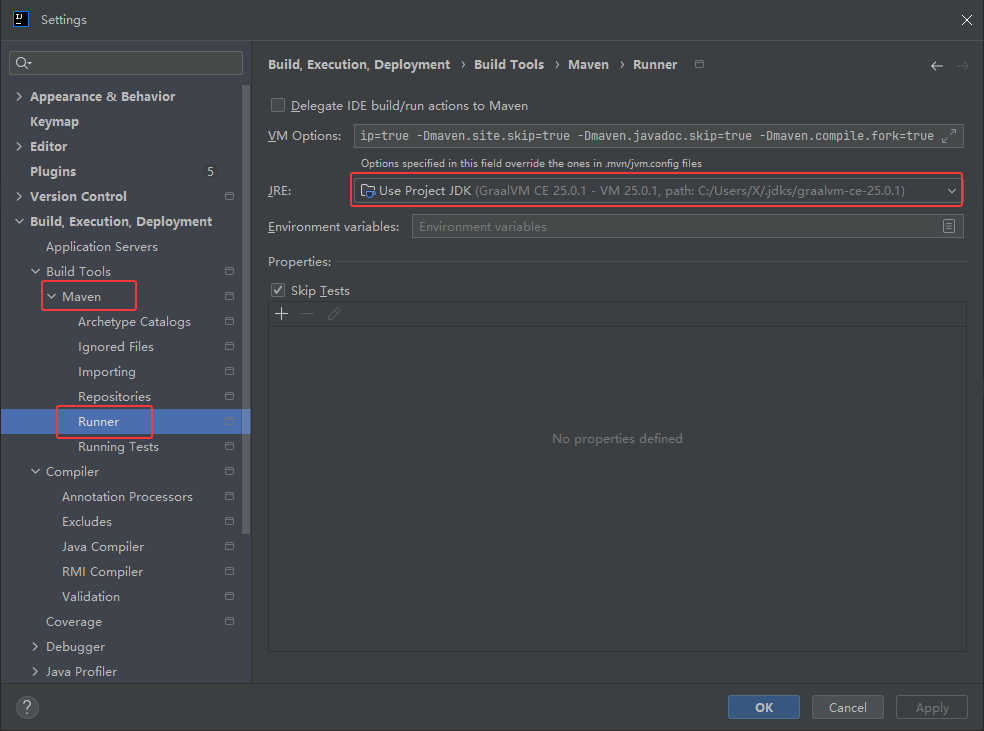Add a new Maven property
The height and width of the screenshot is (731, 984).
[x=281, y=313]
